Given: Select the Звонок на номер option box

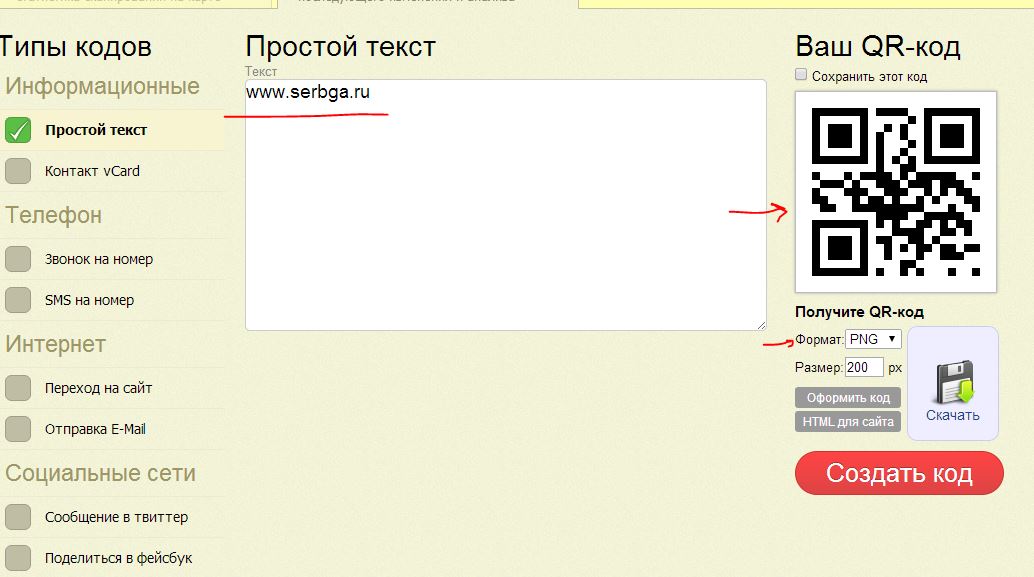Looking at the screenshot, I should click(19, 259).
